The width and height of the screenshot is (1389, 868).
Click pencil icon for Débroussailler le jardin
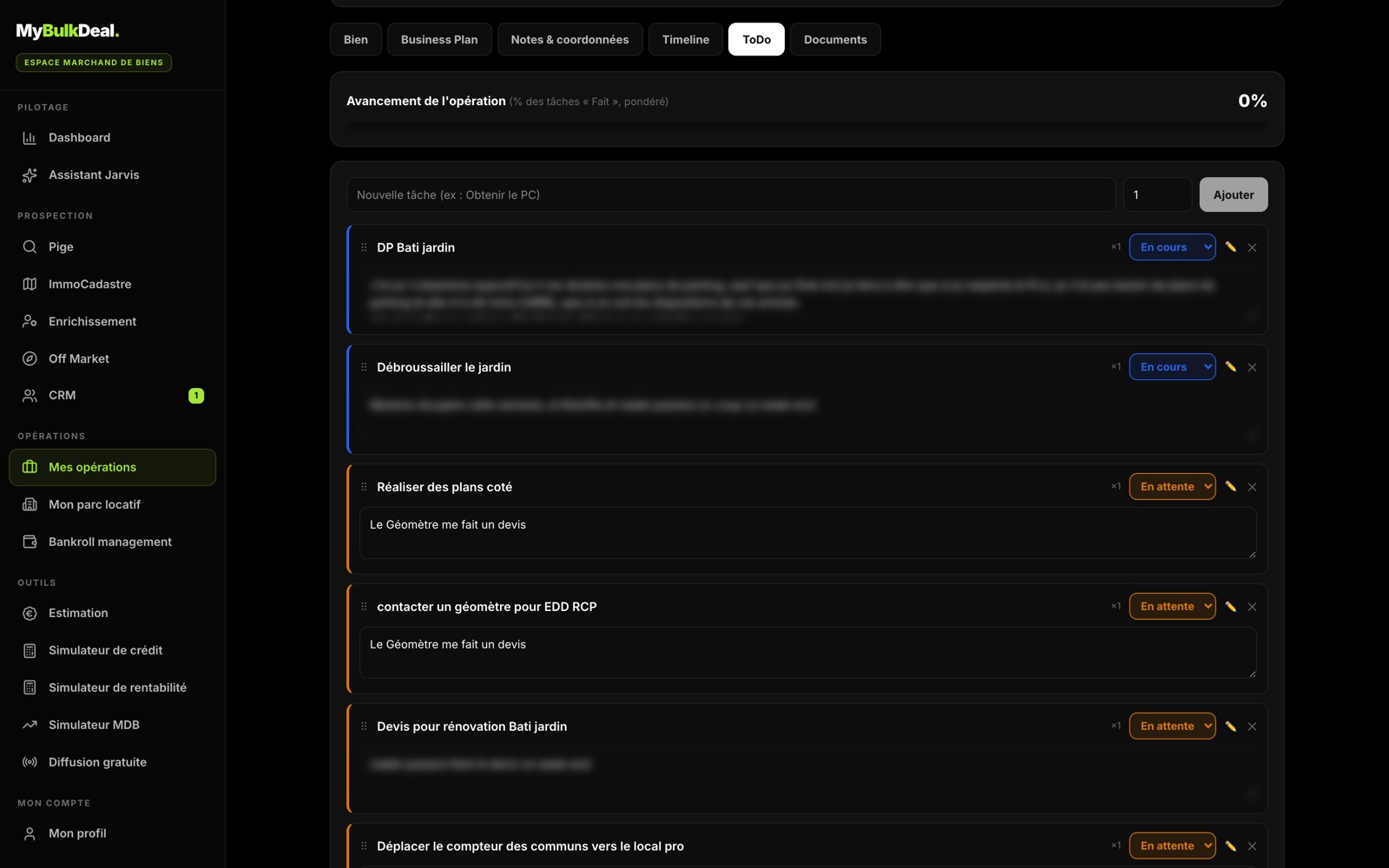tap(1231, 367)
